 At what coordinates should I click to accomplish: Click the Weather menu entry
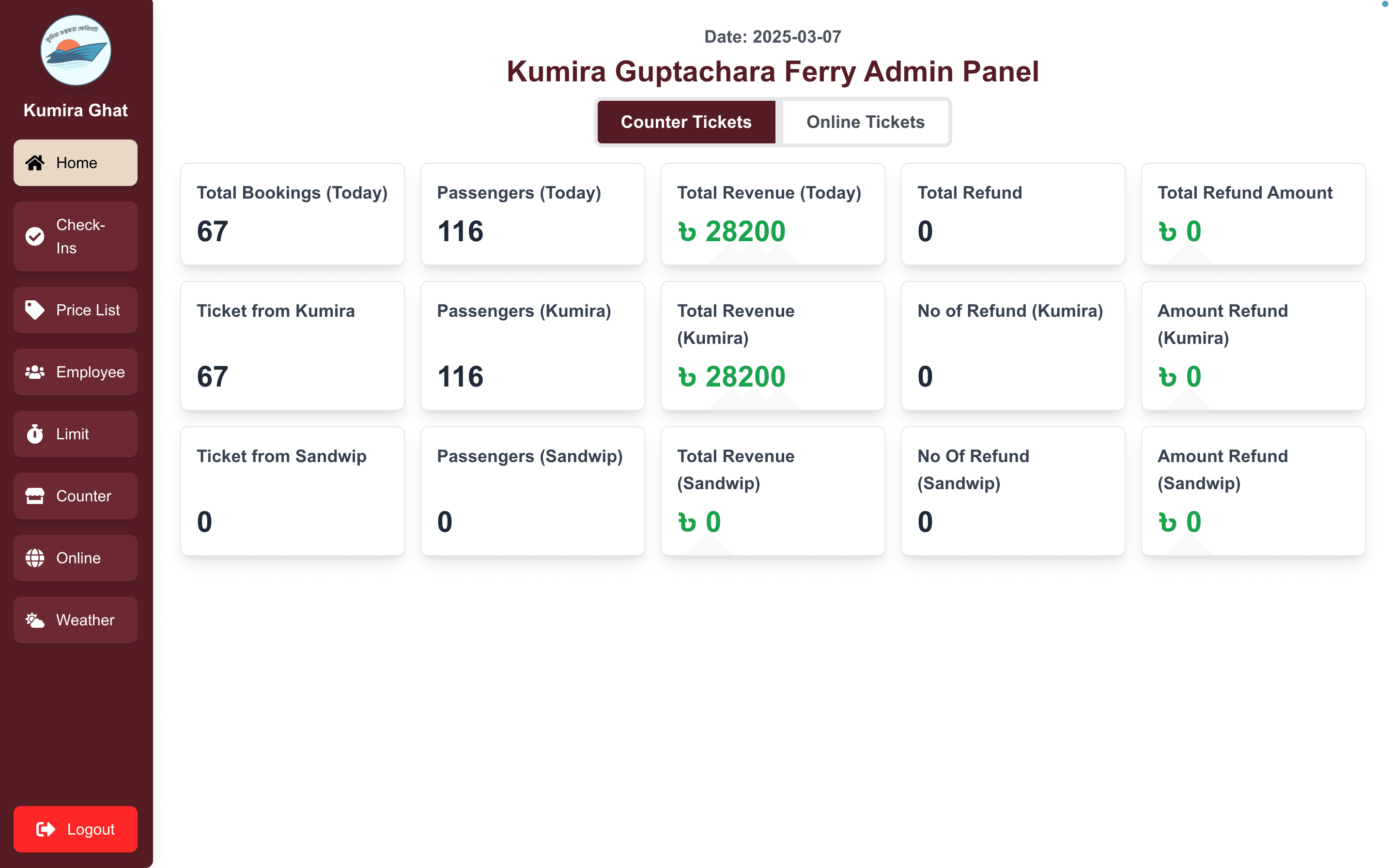point(75,620)
